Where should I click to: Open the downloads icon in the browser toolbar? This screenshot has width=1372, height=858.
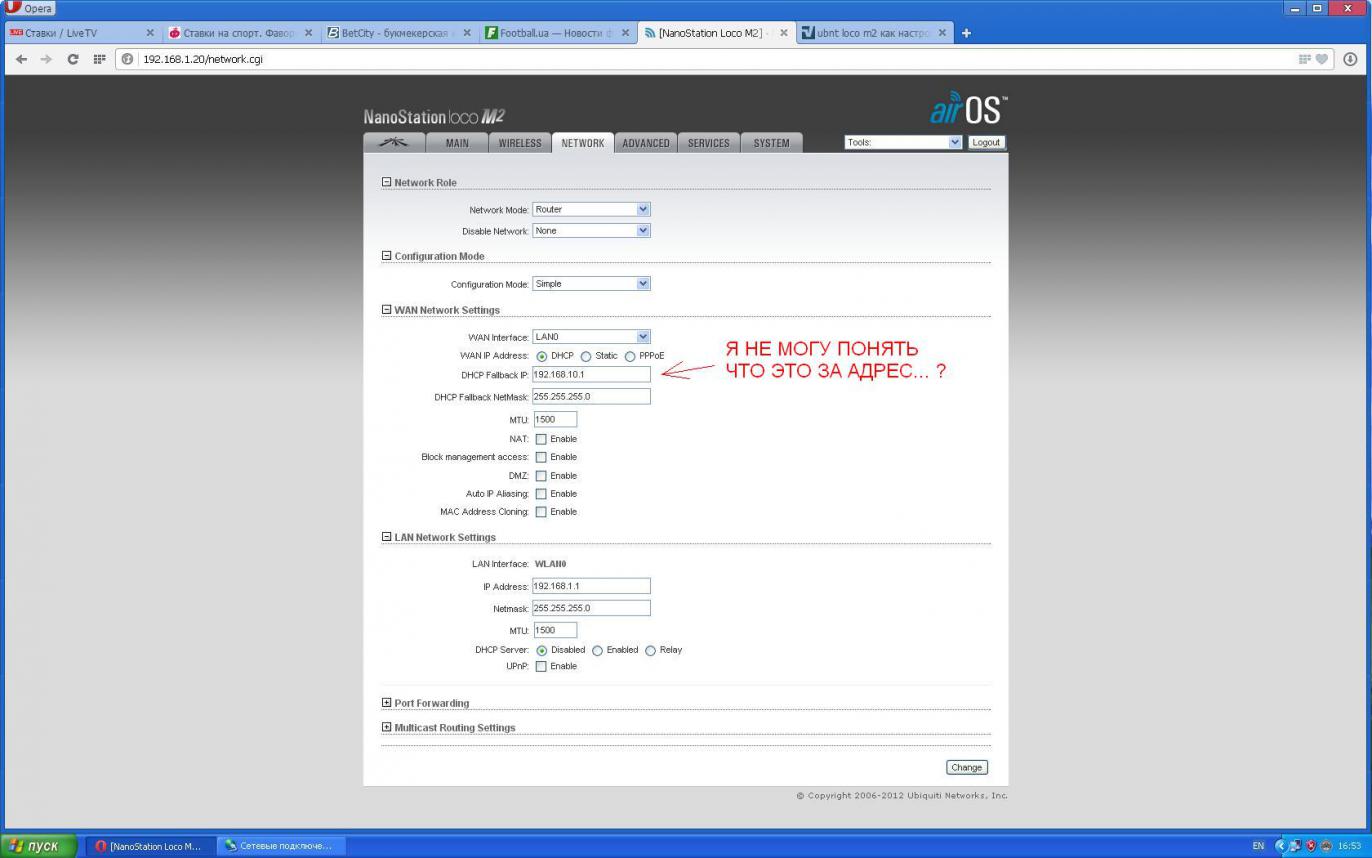[x=1350, y=59]
